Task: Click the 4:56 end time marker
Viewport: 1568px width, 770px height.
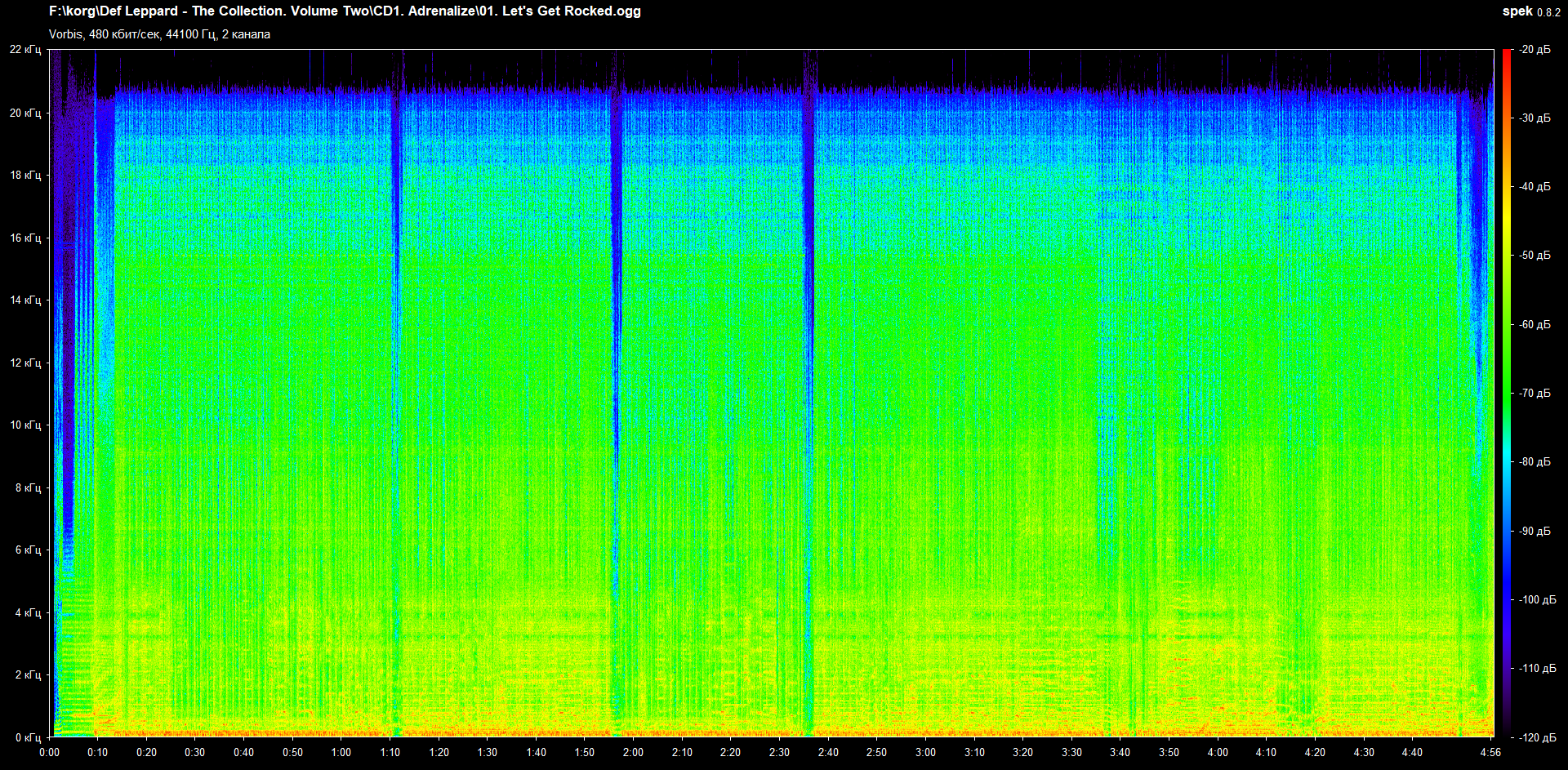Action: coord(1490,752)
